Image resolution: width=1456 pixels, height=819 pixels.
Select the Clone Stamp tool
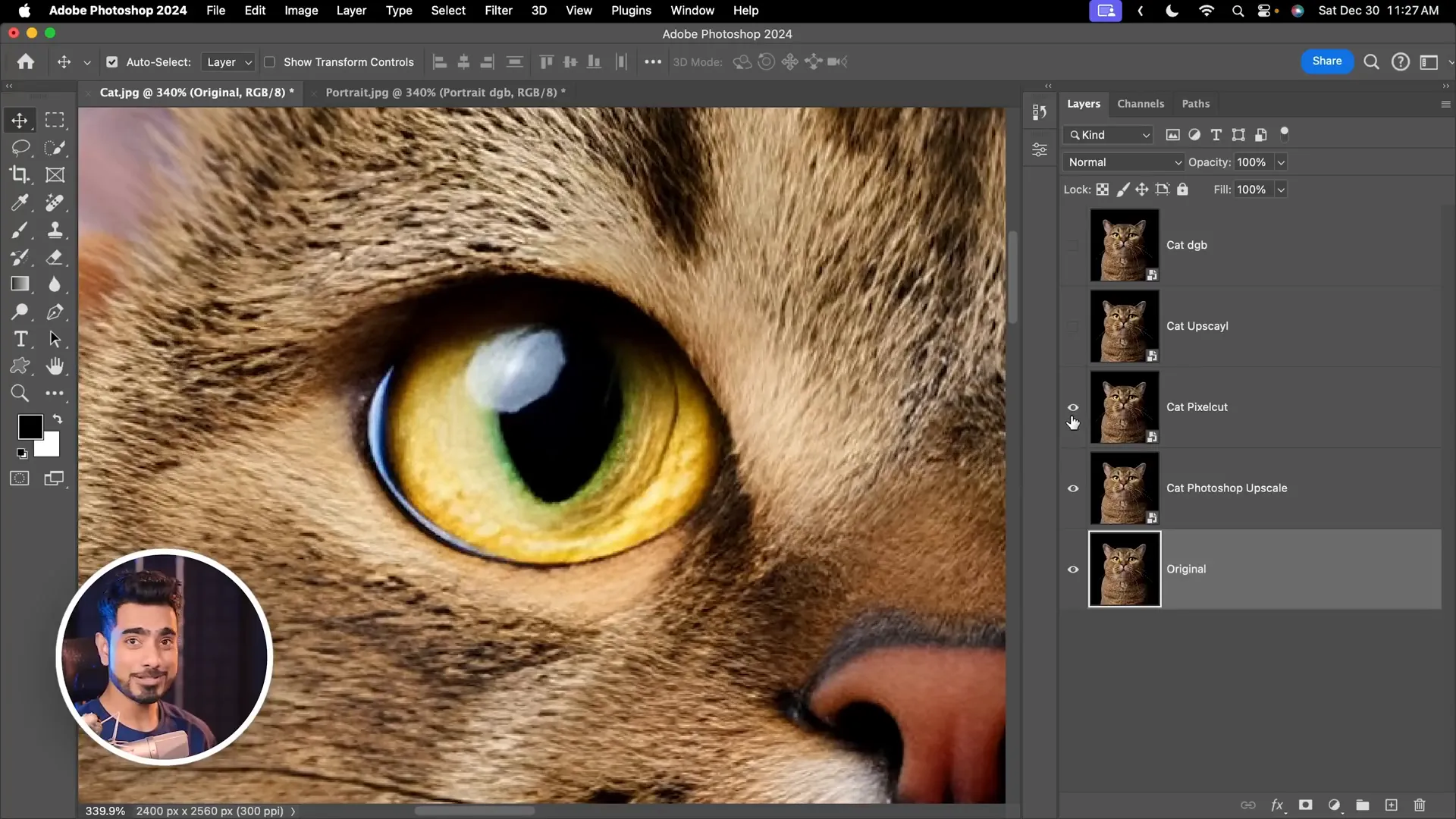[55, 230]
